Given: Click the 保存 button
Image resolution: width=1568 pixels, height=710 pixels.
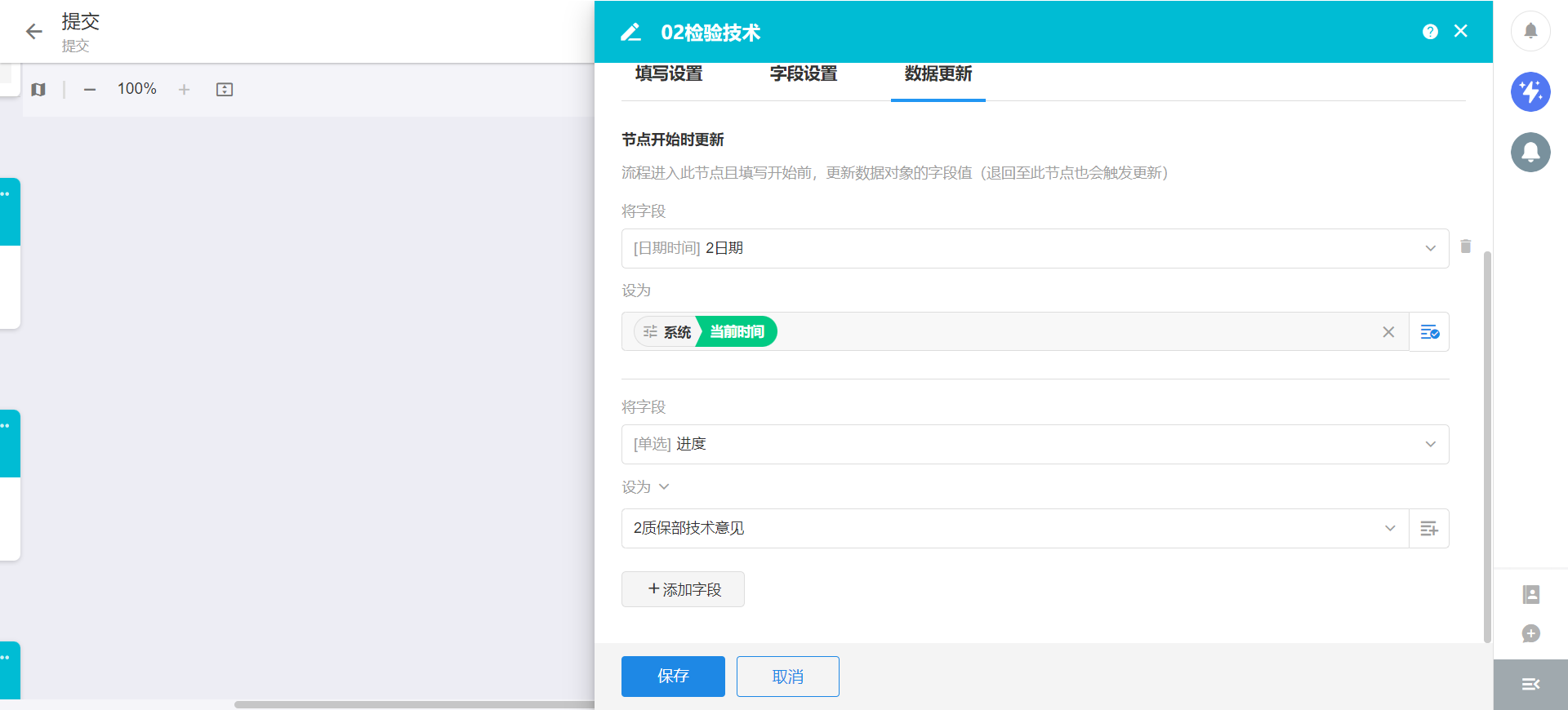Looking at the screenshot, I should coord(673,677).
